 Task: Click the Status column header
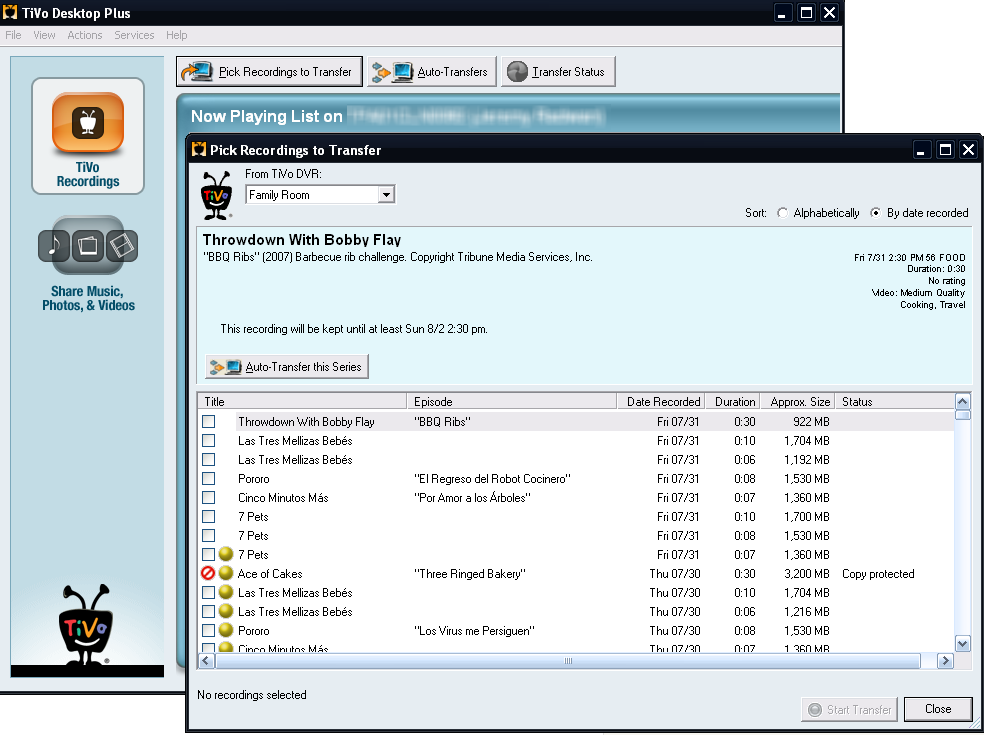(895, 401)
